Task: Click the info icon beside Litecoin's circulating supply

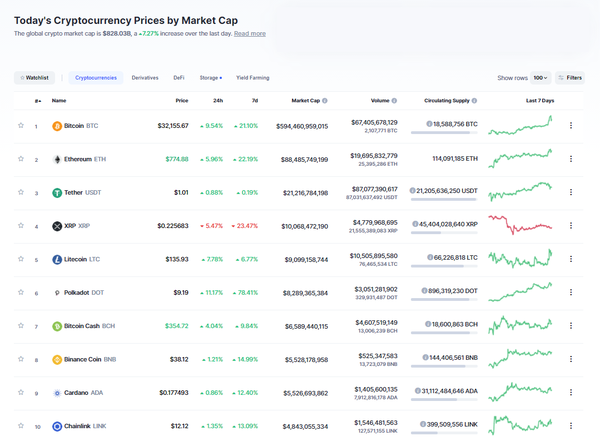Action: pyautogui.click(x=430, y=257)
